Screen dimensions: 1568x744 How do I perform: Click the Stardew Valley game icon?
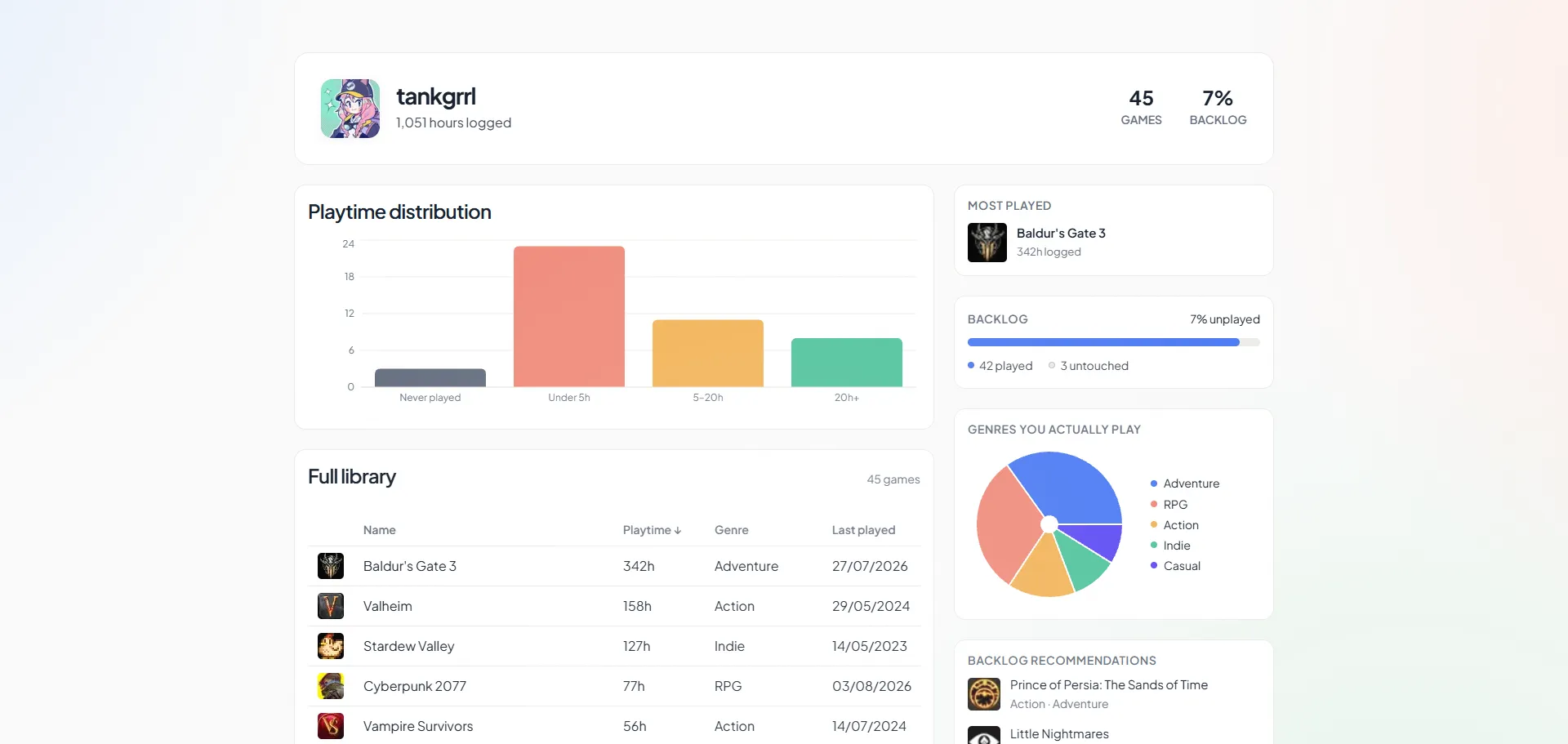point(331,646)
